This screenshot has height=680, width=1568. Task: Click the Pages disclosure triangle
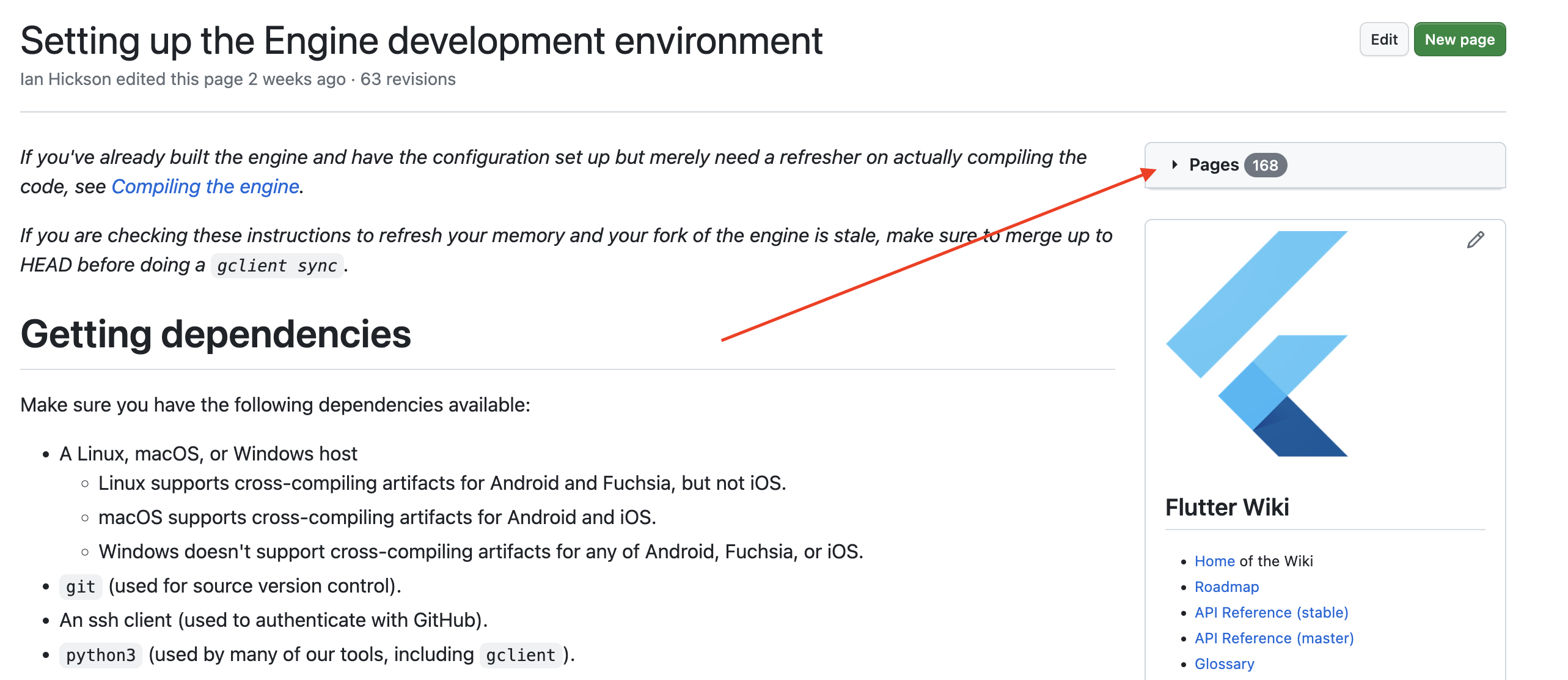1175,164
